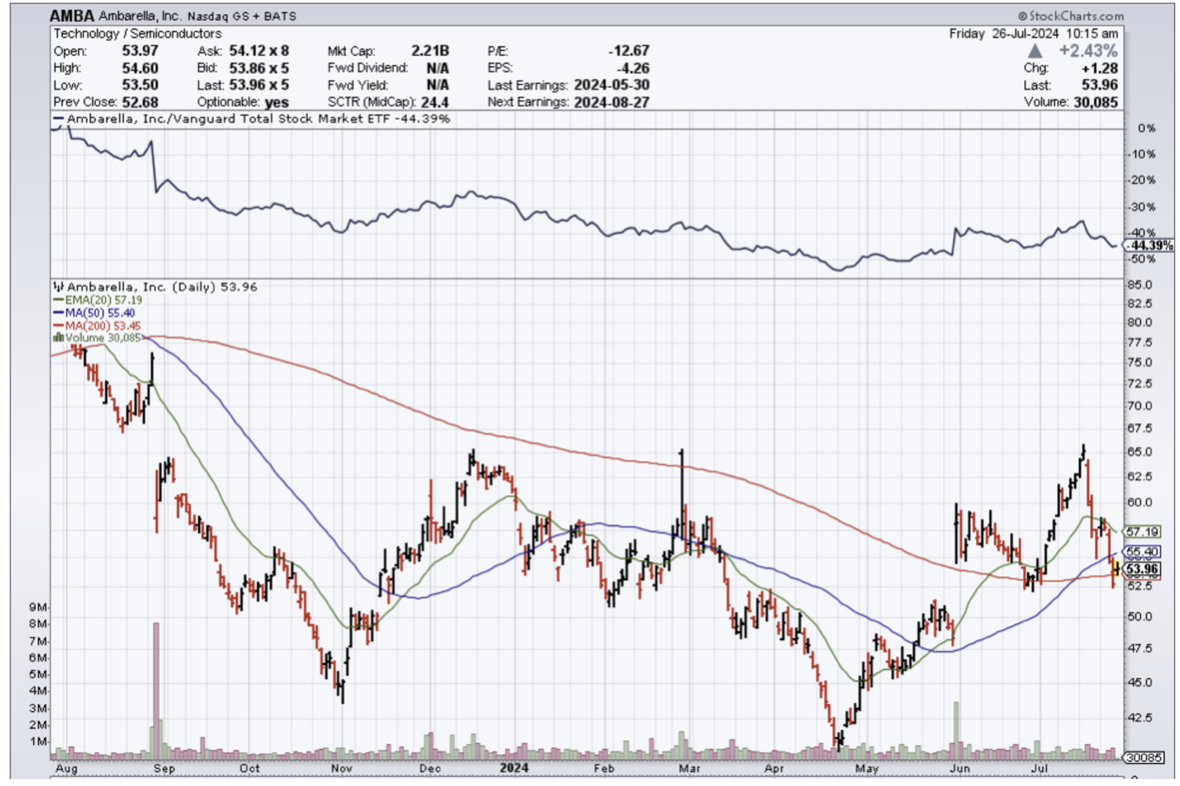Click the candlestick icon beside Ambarella, Inc. (Daily)
Screen dimensions: 1180x786
point(57,286)
